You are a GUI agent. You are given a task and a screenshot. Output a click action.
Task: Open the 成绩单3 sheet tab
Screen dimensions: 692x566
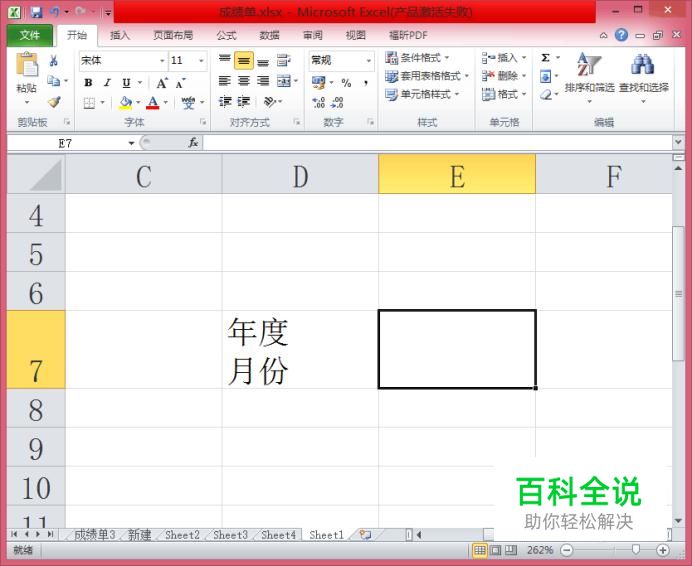tap(94, 535)
